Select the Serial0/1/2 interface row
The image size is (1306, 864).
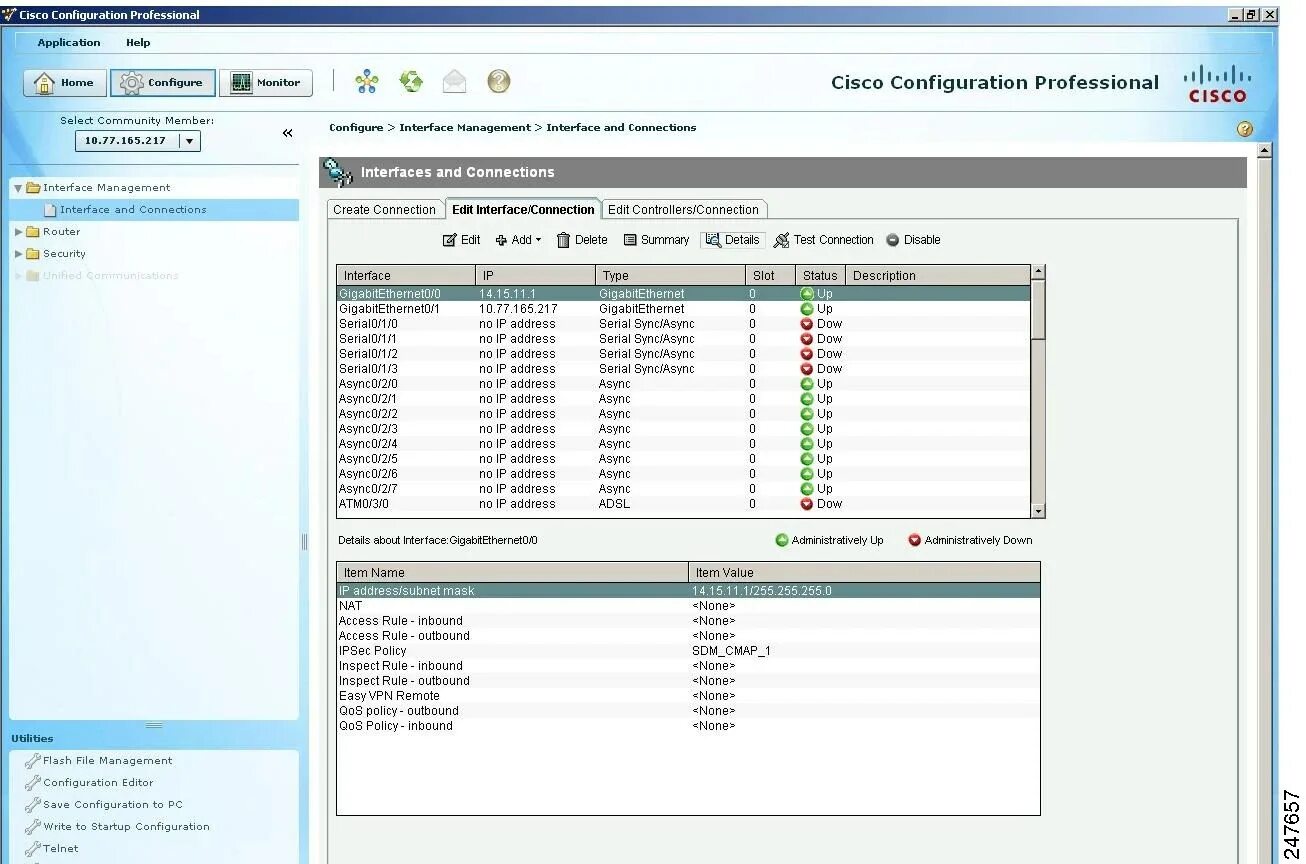point(683,354)
